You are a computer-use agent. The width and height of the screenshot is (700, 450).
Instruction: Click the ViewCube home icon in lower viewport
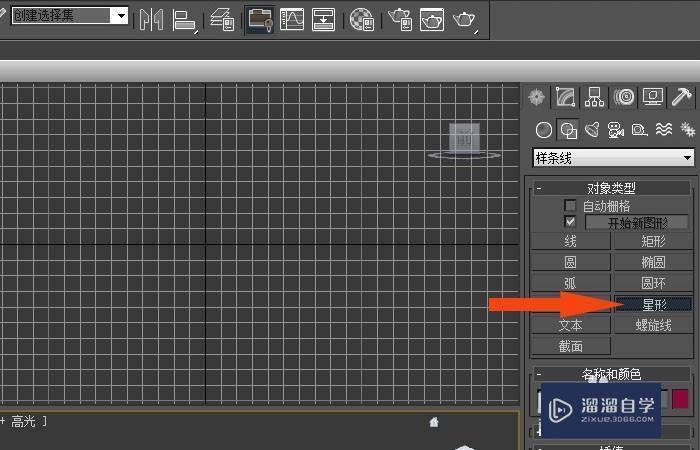click(x=434, y=422)
